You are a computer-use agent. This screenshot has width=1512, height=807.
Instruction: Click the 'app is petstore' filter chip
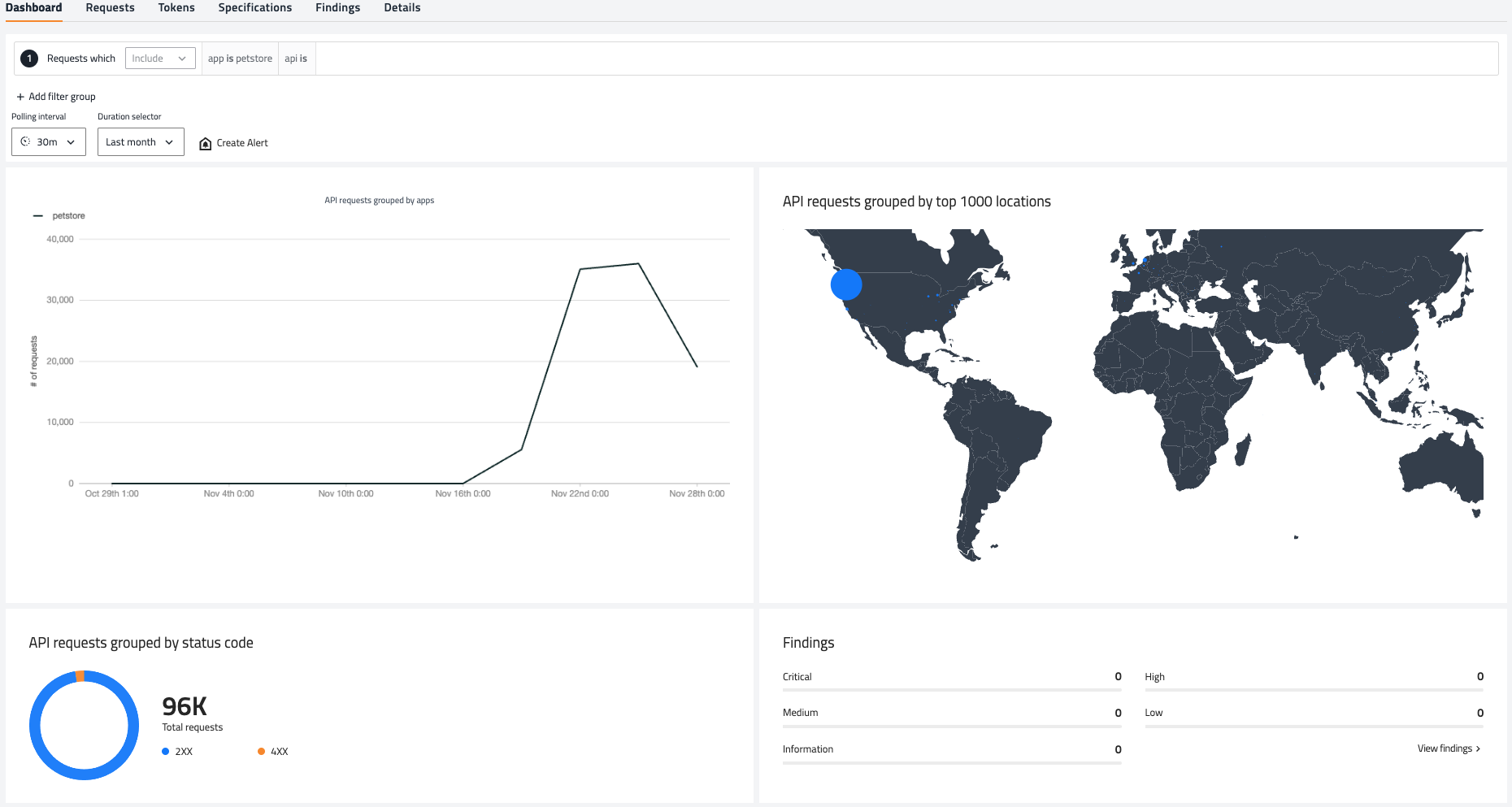tap(240, 59)
